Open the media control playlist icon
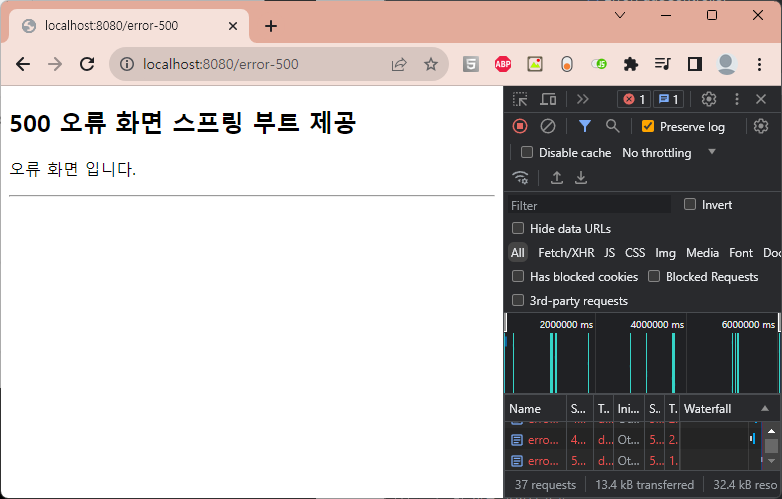The height and width of the screenshot is (499, 782). [x=663, y=64]
